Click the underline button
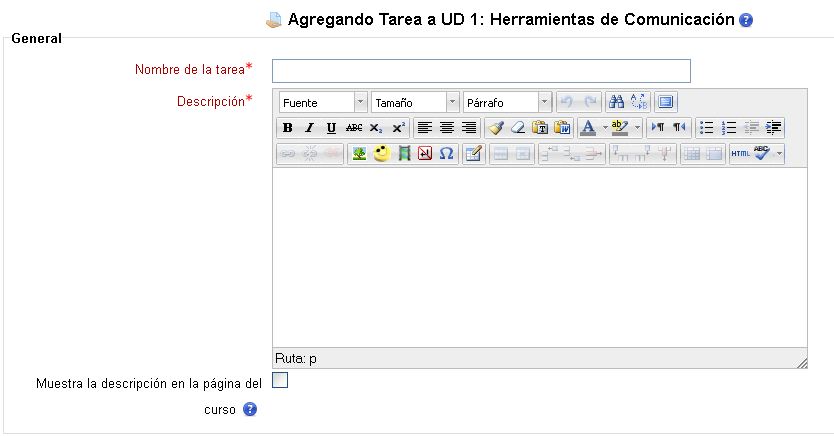Image resolution: width=834 pixels, height=437 pixels. click(x=331, y=128)
